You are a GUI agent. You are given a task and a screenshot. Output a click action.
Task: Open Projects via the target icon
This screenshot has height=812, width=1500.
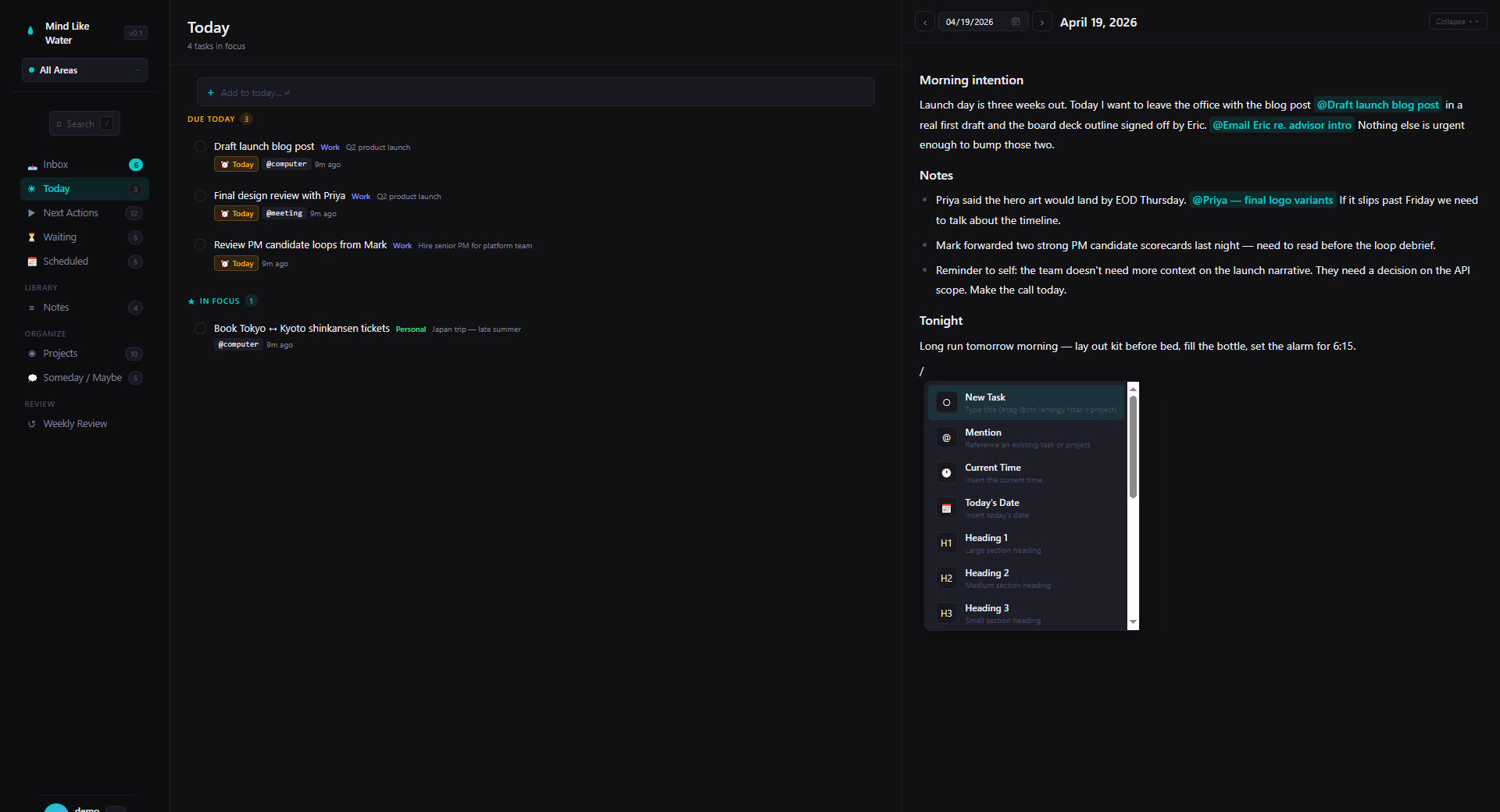[32, 354]
